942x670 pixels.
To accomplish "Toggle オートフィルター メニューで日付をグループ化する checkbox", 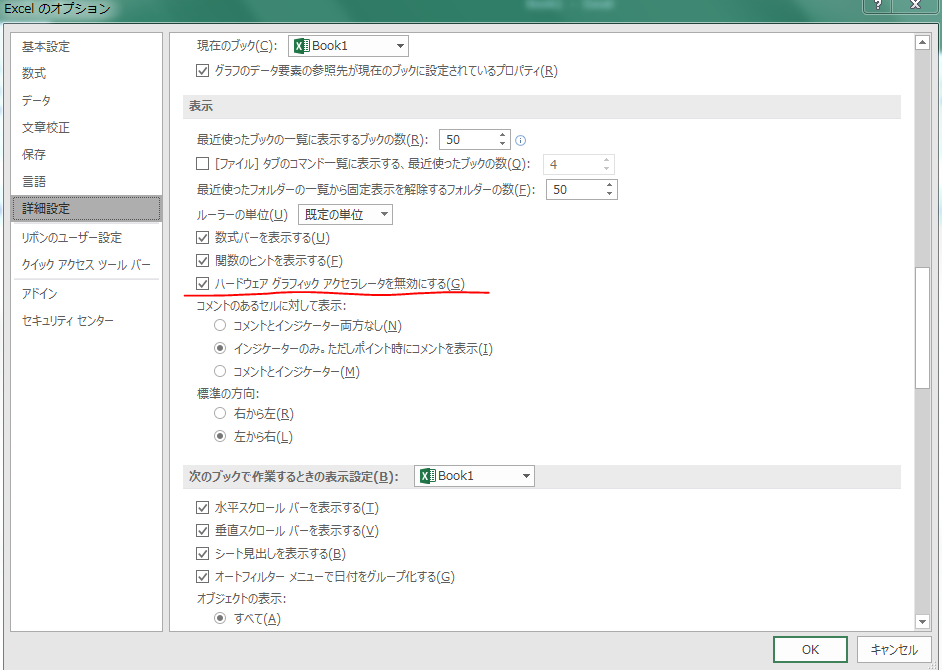I will tap(202, 577).
